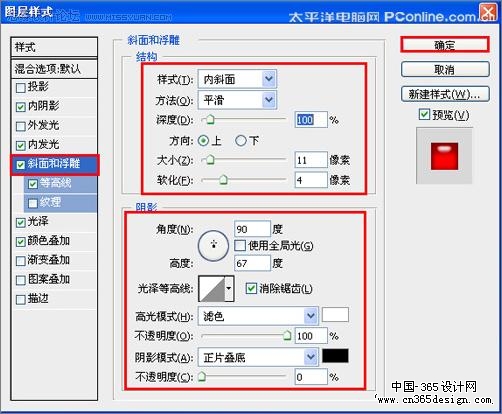Select the 样式 header in left list
Viewport: 502px width, 414px height.
54,47
